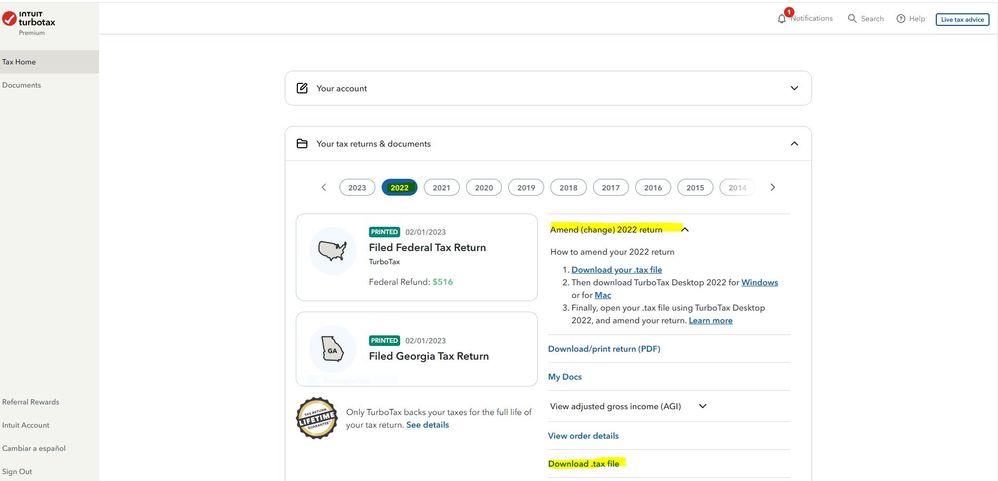This screenshot has height=481, width=998.
Task: Select the 2023 tax year
Action: (357, 187)
